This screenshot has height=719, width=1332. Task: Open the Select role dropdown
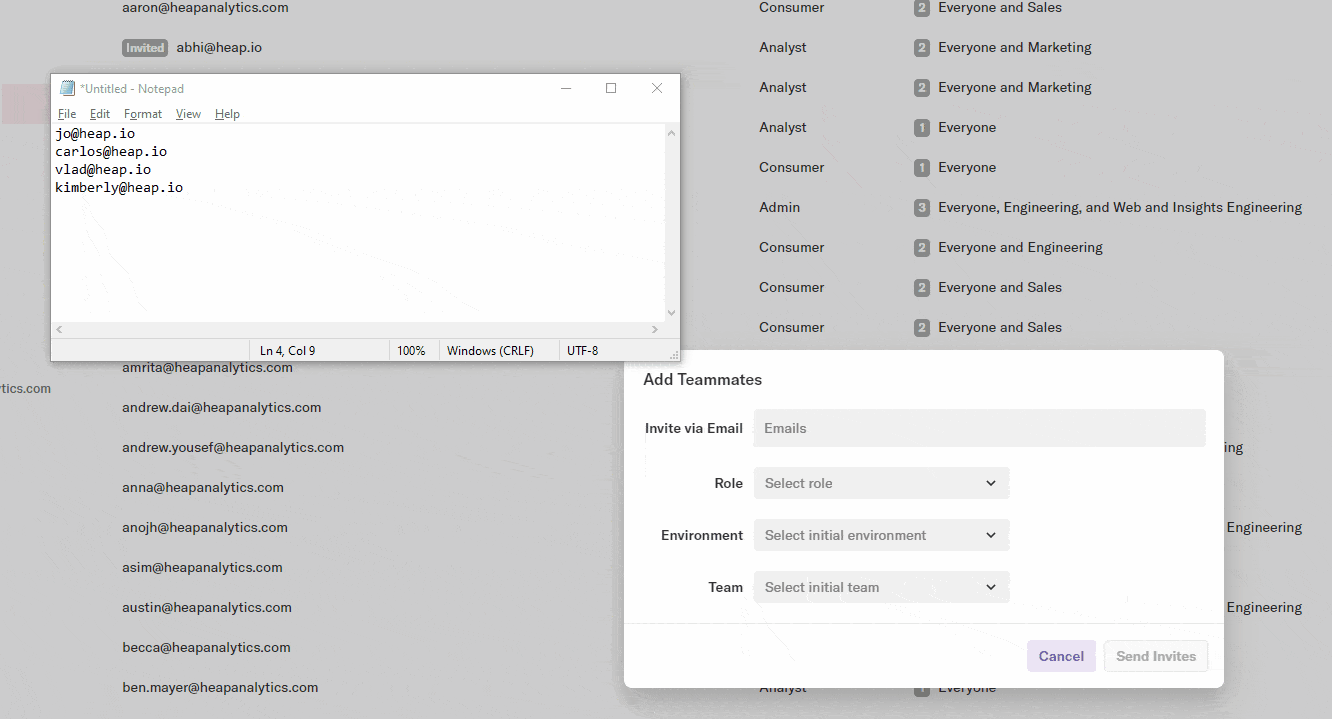point(881,483)
